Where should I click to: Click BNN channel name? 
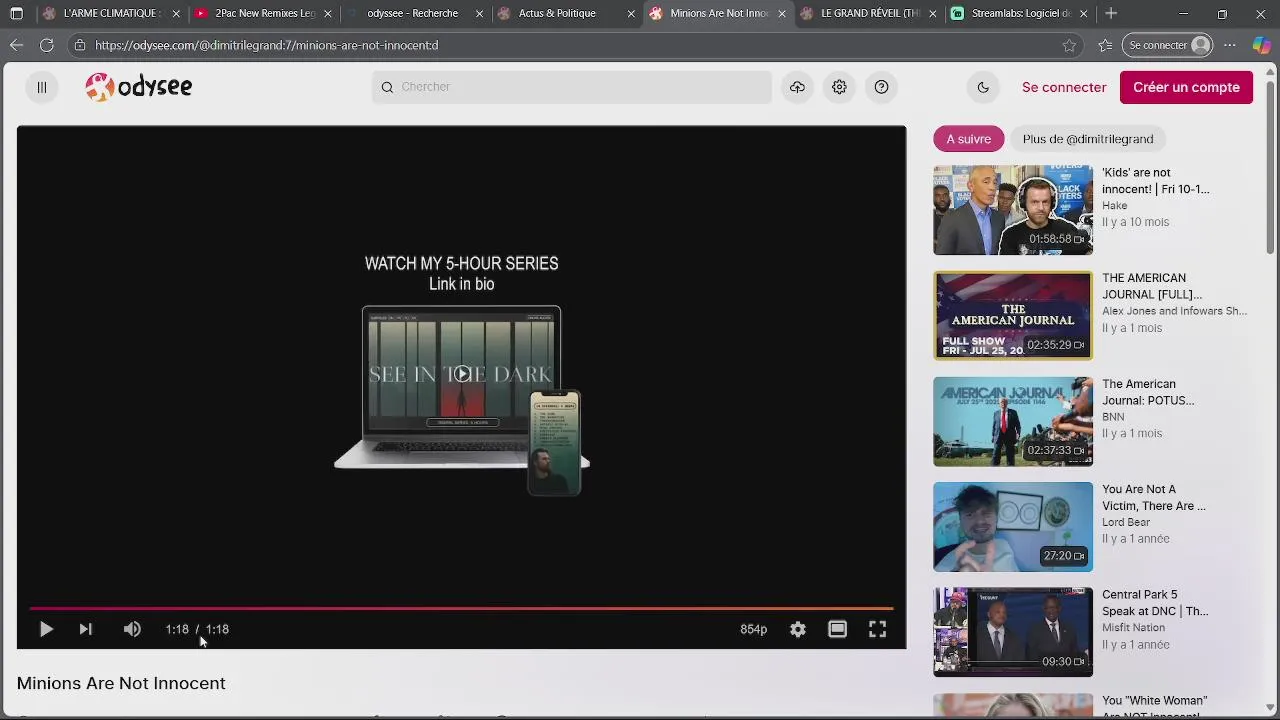click(1113, 416)
